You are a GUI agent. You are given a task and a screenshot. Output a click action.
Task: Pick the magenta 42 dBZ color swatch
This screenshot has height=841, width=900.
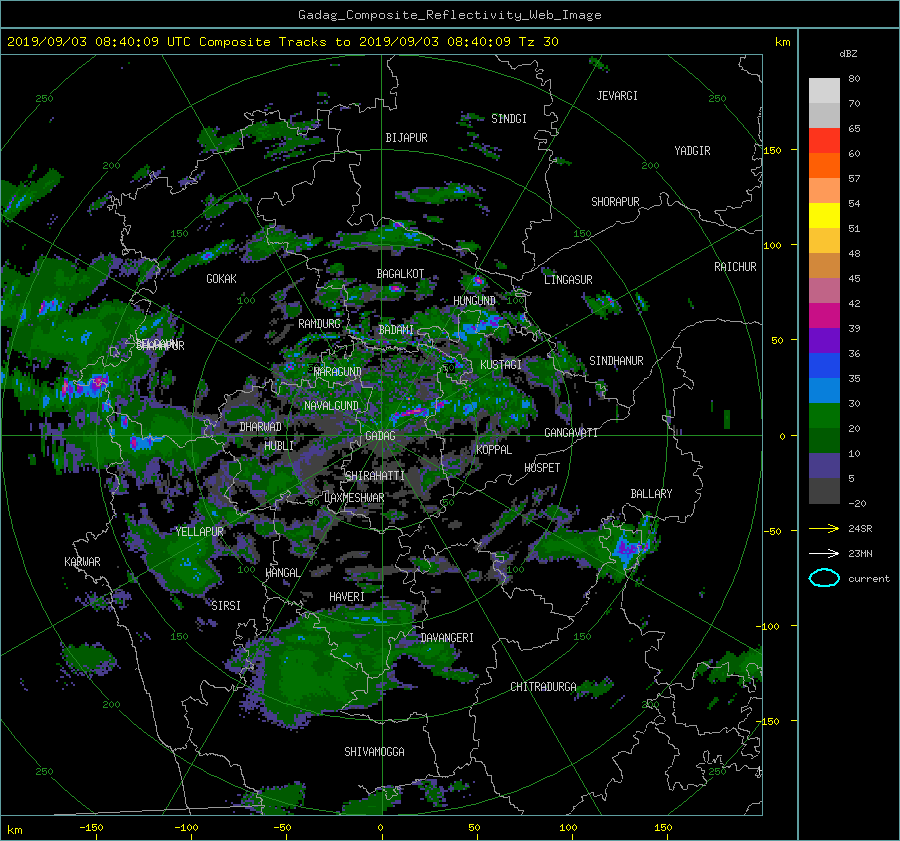[x=824, y=315]
